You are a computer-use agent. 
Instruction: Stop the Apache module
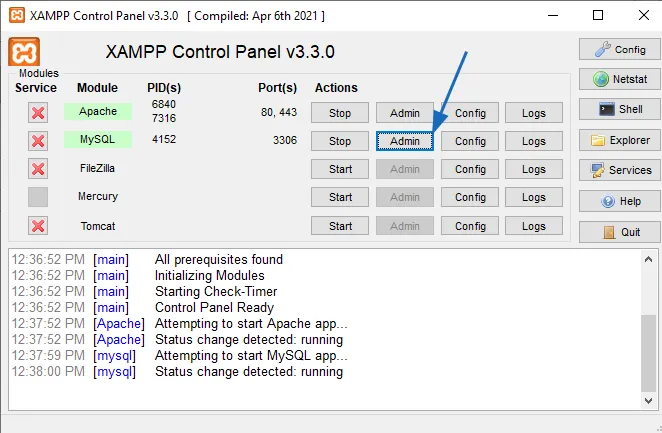[x=340, y=113]
